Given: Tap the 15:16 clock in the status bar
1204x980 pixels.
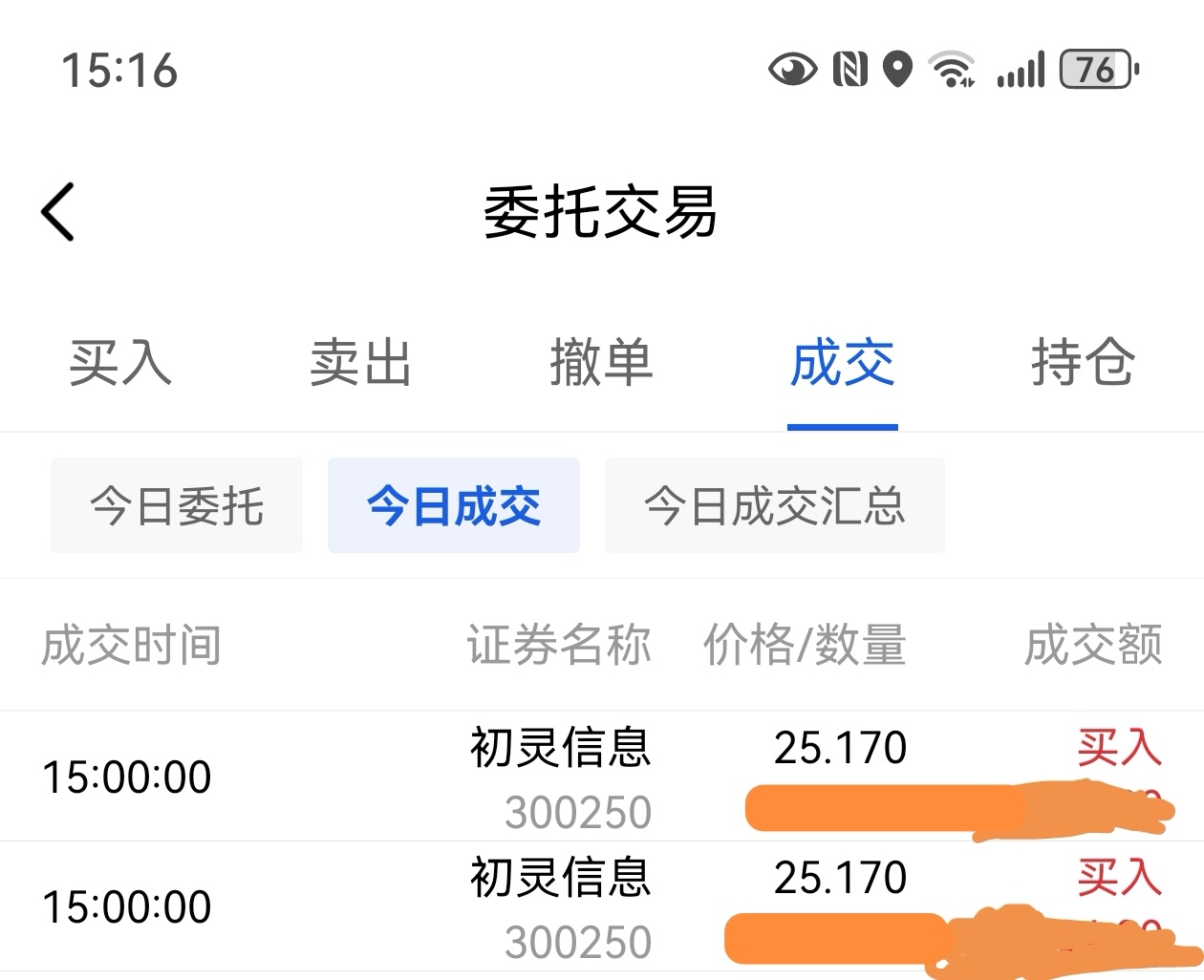Looking at the screenshot, I should [119, 71].
